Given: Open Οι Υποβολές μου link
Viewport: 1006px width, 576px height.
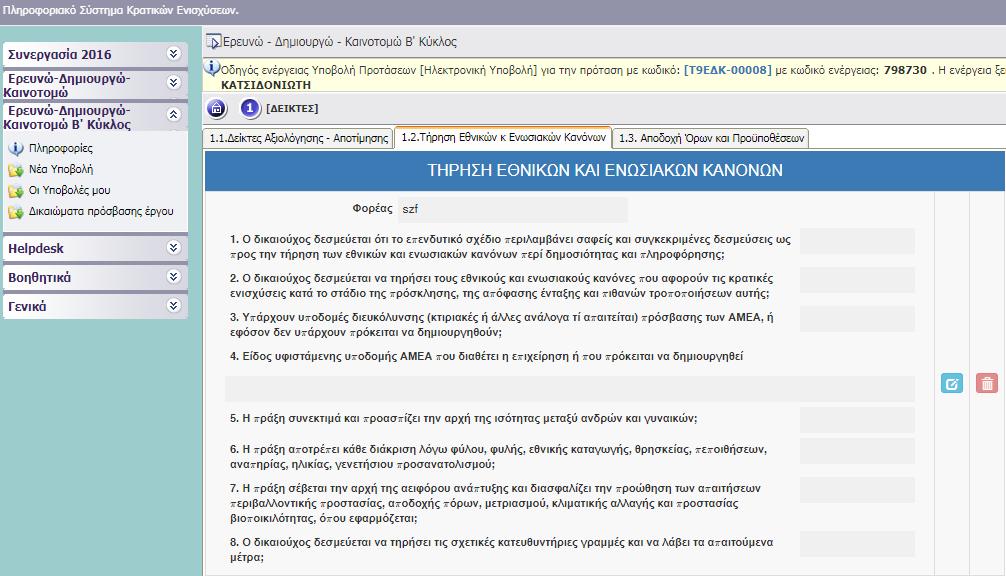Looking at the screenshot, I should [69, 191].
